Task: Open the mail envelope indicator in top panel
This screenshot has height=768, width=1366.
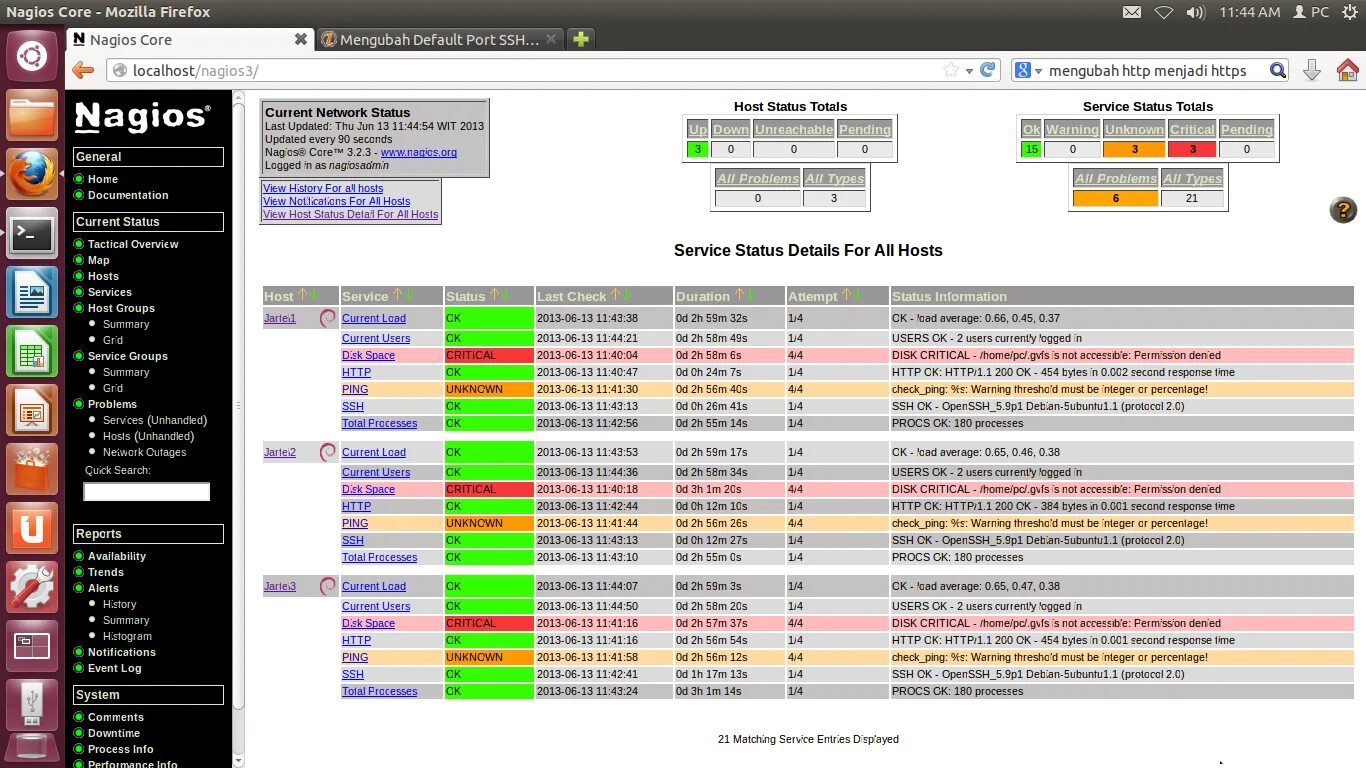Action: pos(1131,11)
